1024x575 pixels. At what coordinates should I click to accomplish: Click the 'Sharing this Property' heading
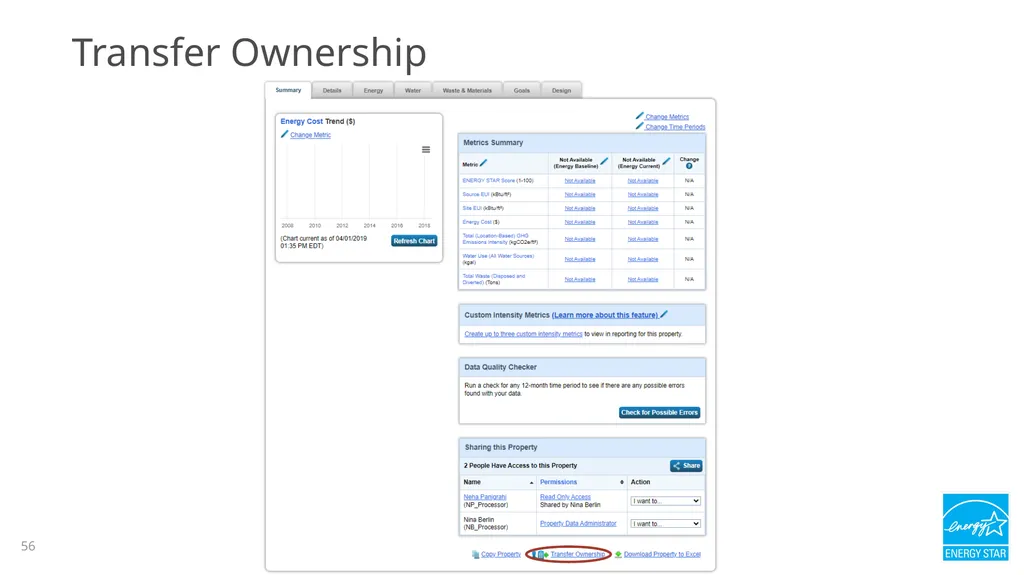501,448
